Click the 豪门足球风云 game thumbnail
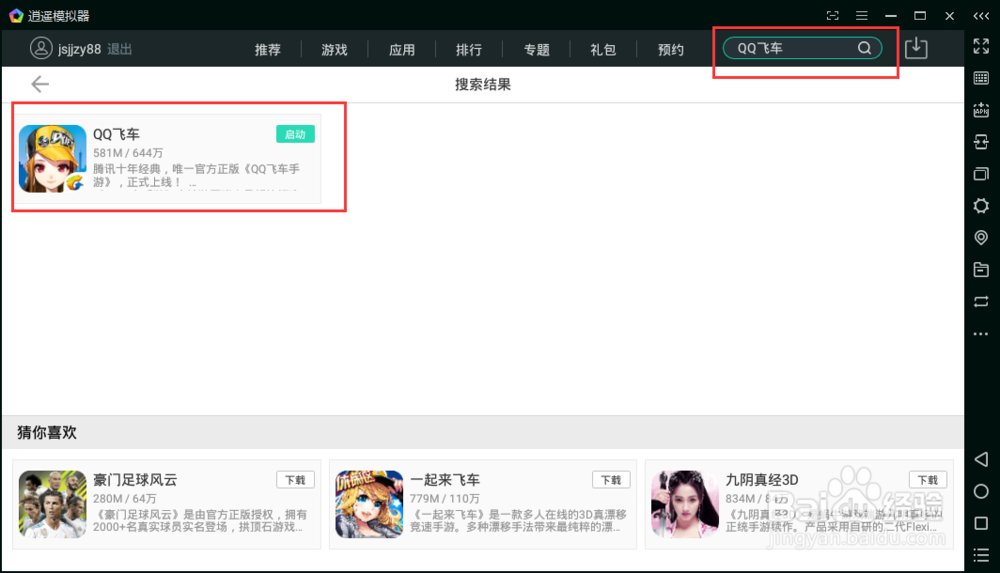1000x573 pixels. pyautogui.click(x=52, y=504)
